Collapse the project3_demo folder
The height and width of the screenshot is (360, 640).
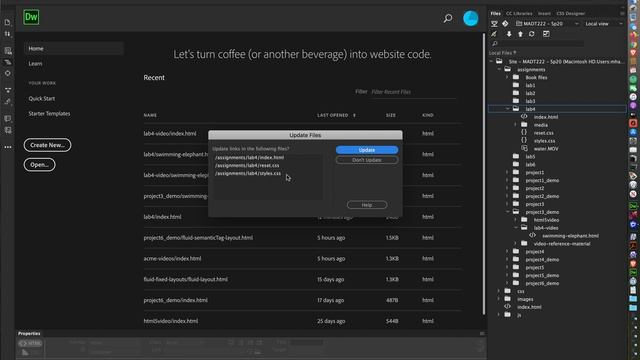[x=508, y=212]
